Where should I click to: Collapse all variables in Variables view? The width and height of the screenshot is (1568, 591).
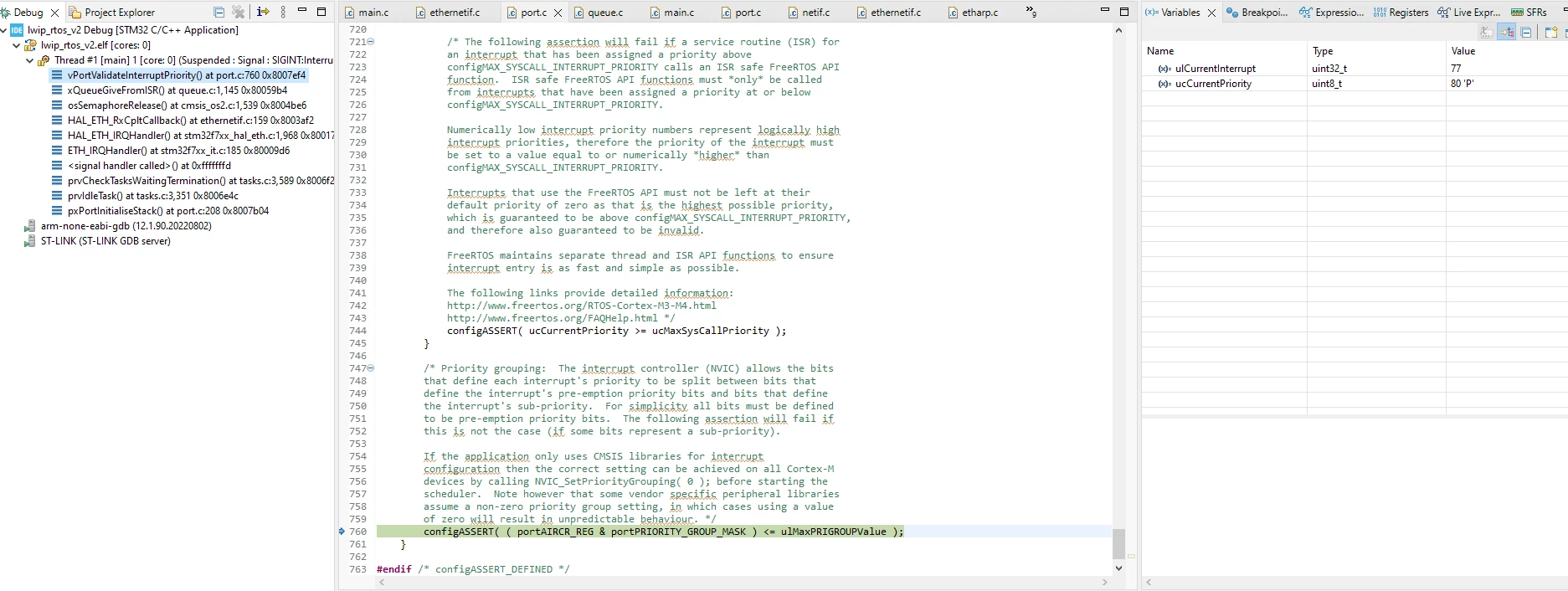click(1526, 32)
